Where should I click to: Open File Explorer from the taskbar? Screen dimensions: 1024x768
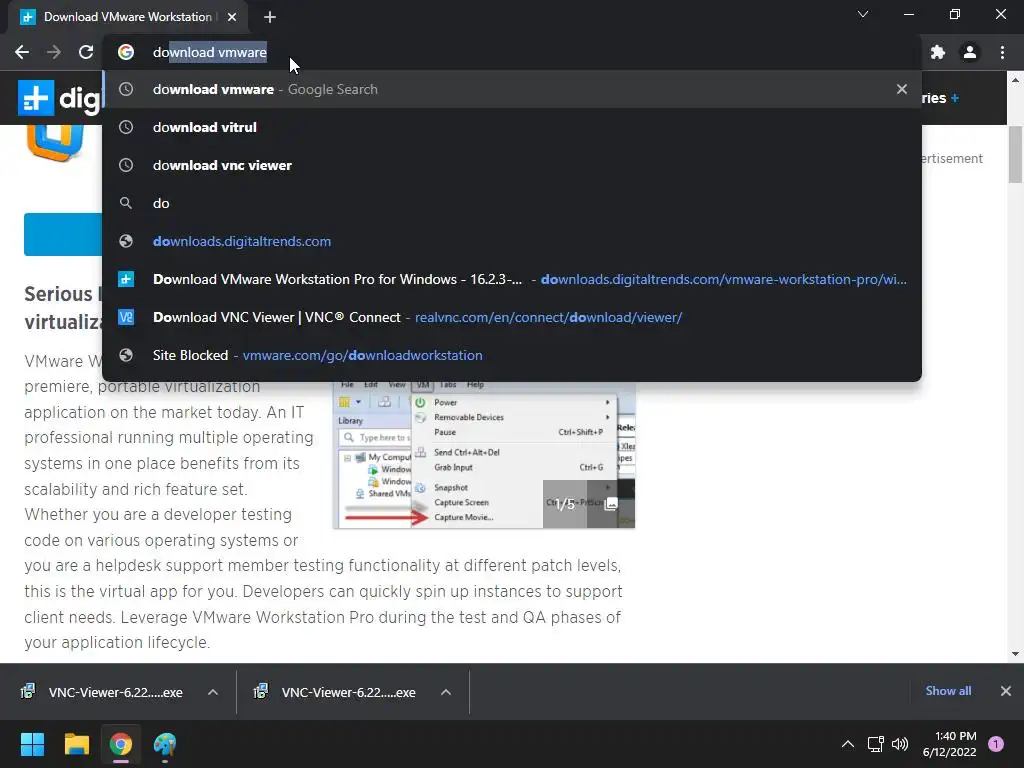click(76, 744)
